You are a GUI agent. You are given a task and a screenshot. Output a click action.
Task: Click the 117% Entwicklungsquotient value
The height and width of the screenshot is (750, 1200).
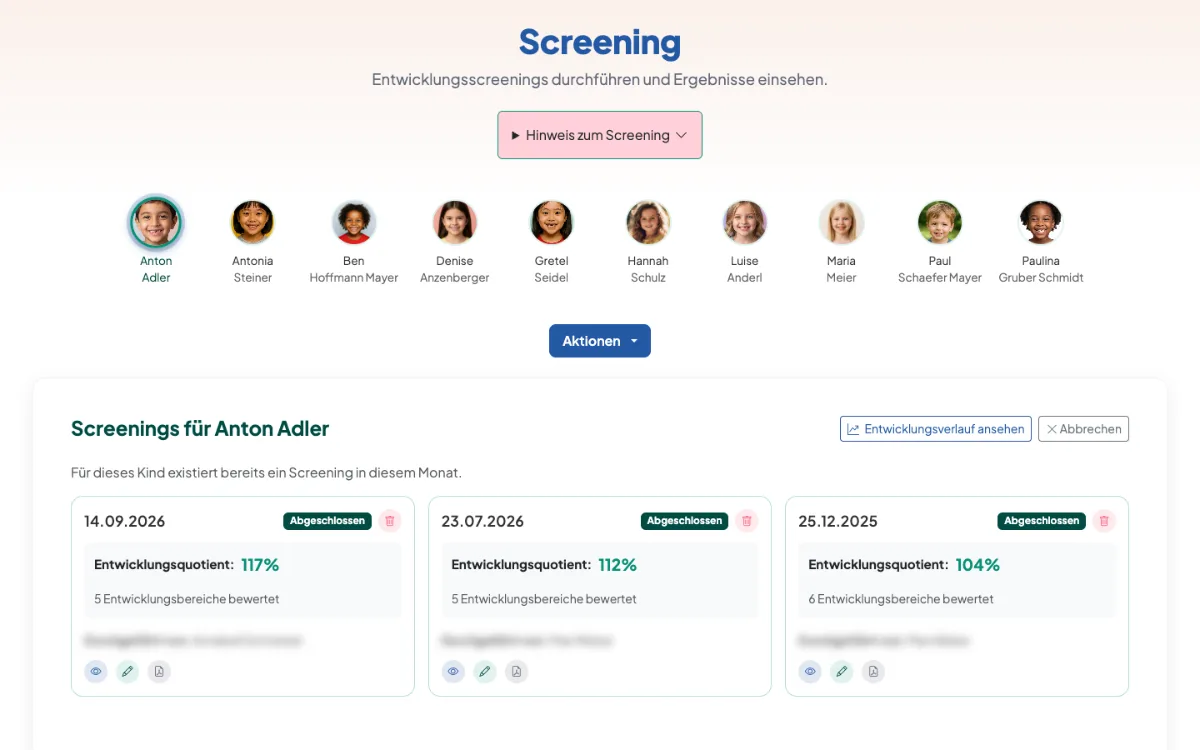tap(260, 565)
